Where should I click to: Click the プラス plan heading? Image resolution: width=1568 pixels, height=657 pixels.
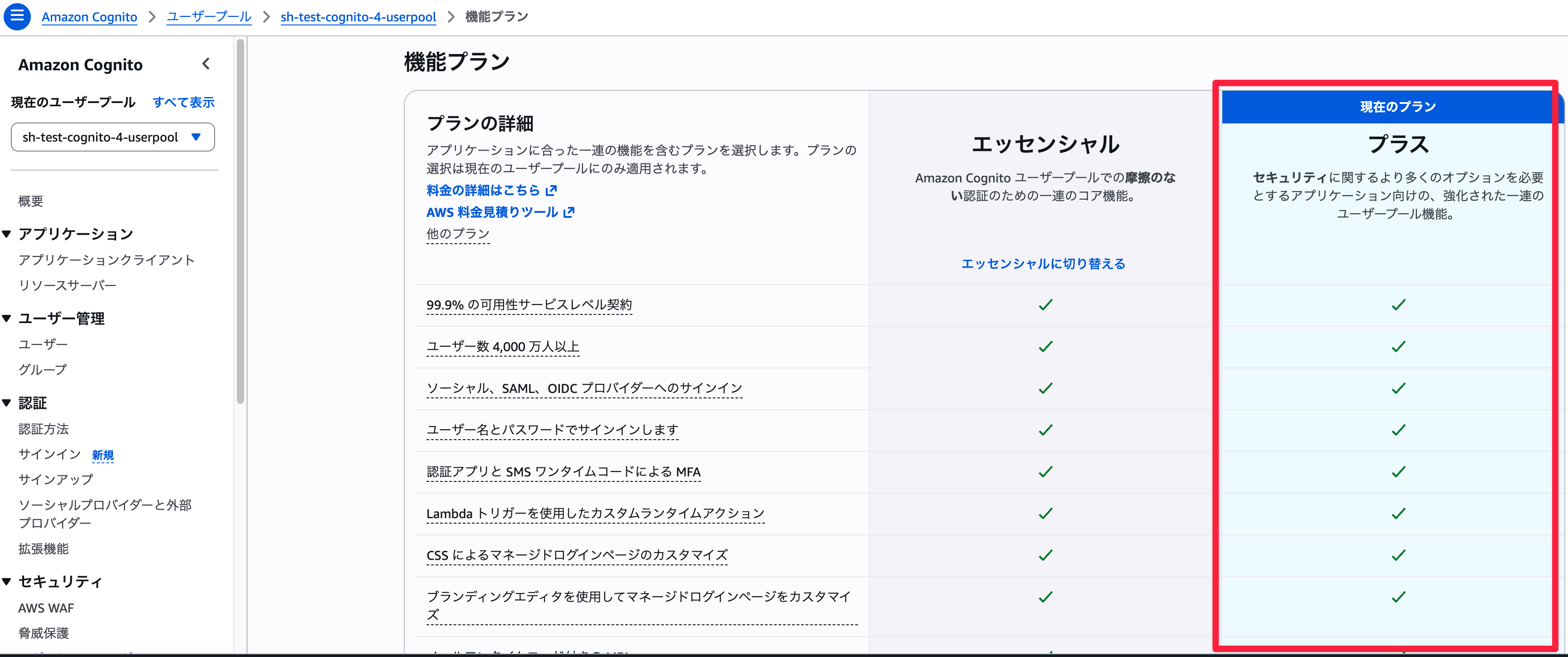(1398, 144)
